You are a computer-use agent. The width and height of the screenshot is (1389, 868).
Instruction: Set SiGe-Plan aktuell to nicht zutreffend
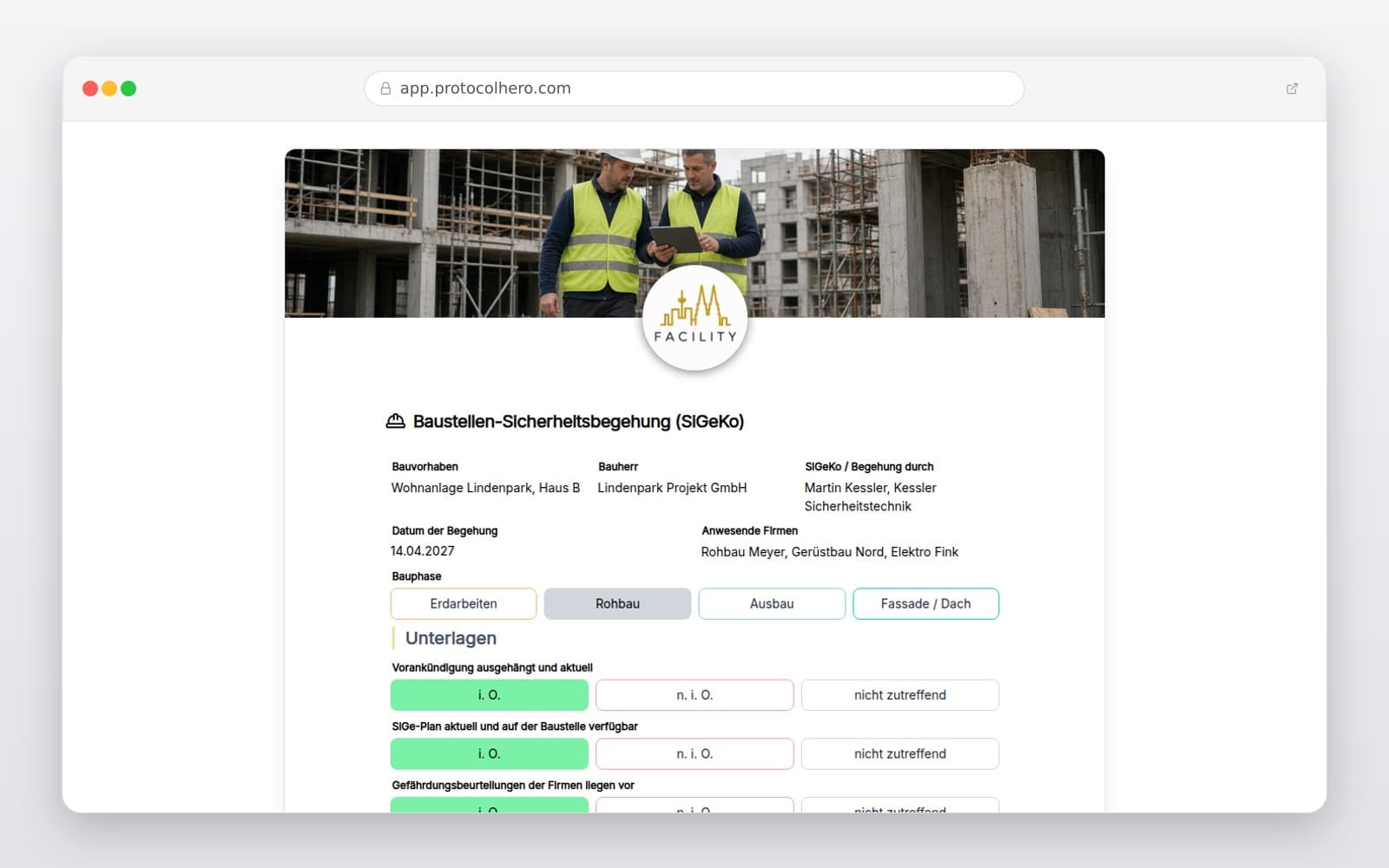900,754
